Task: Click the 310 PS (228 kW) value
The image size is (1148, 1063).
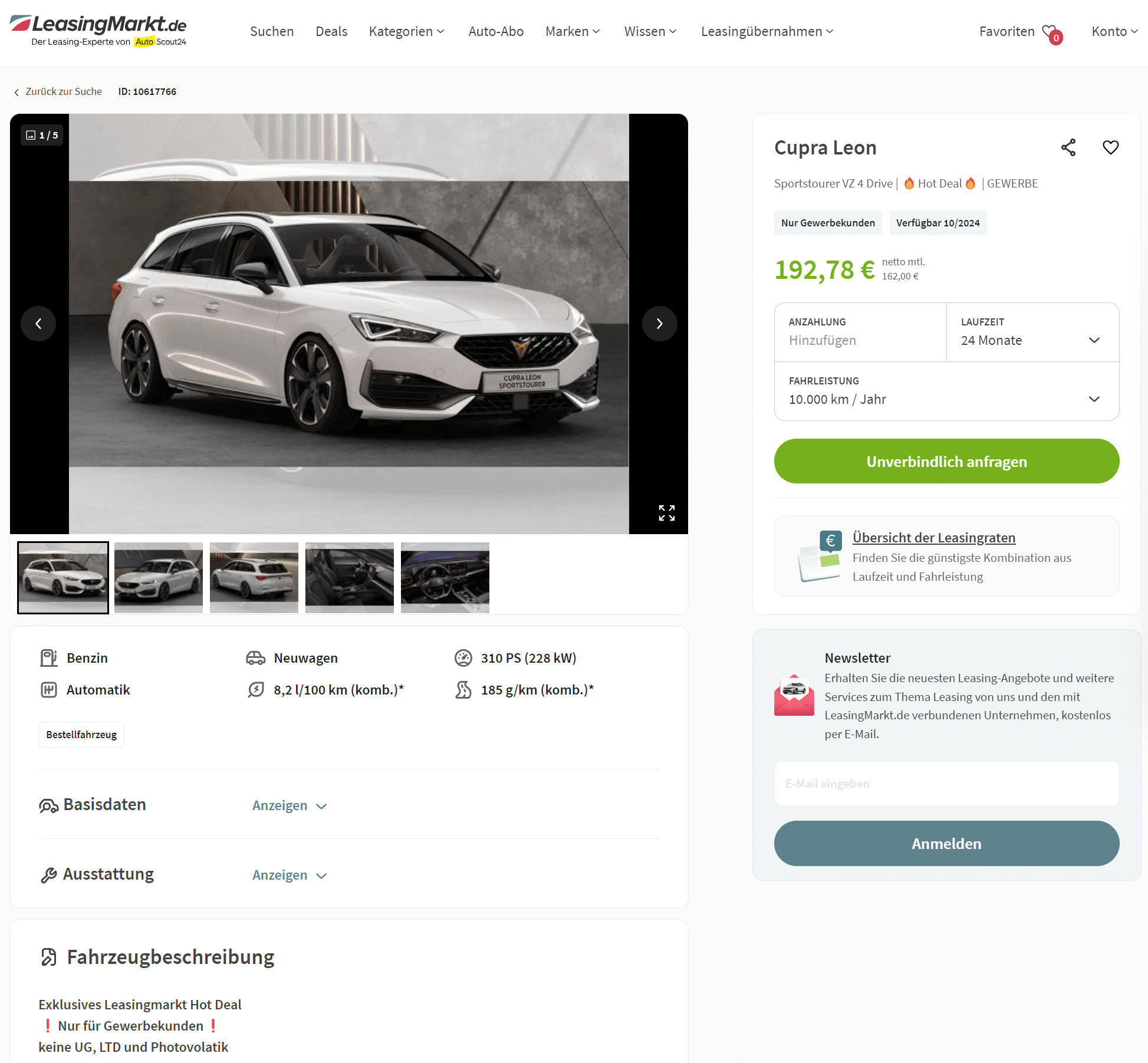Action: tap(528, 658)
